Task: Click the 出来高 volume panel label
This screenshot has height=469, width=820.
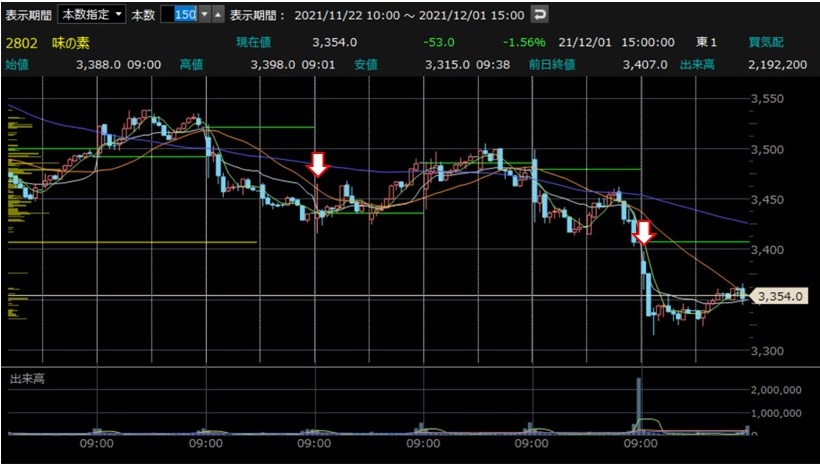Action: (x=27, y=379)
